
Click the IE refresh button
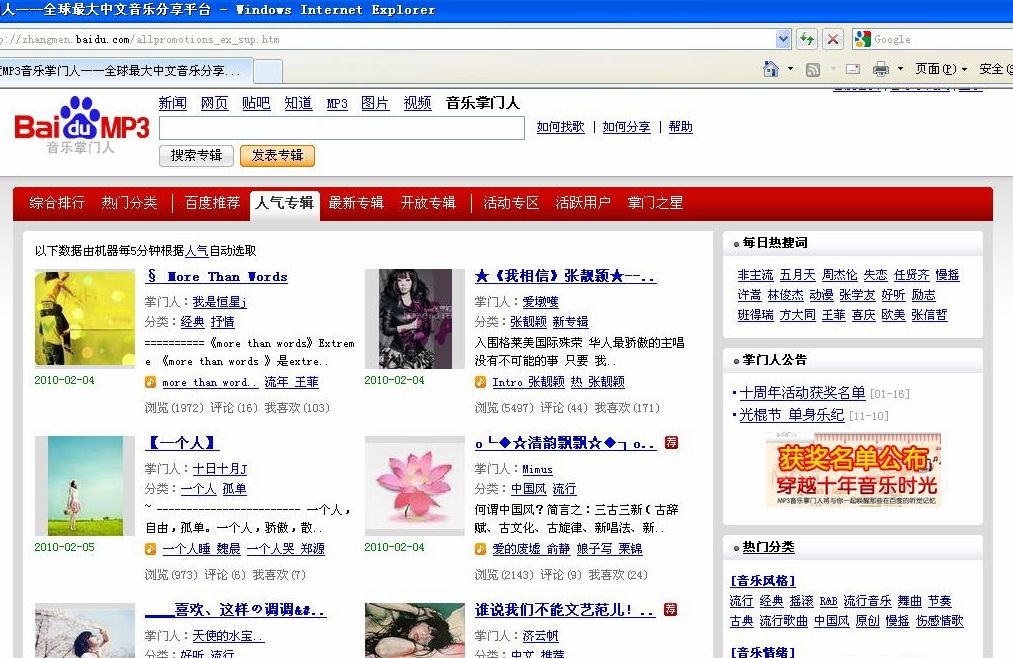(x=806, y=39)
